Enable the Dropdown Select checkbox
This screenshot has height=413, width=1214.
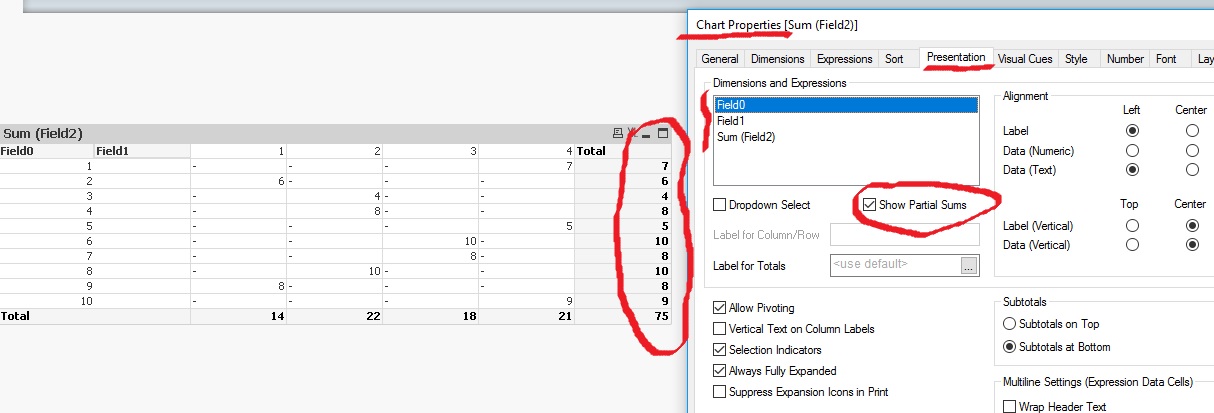720,204
